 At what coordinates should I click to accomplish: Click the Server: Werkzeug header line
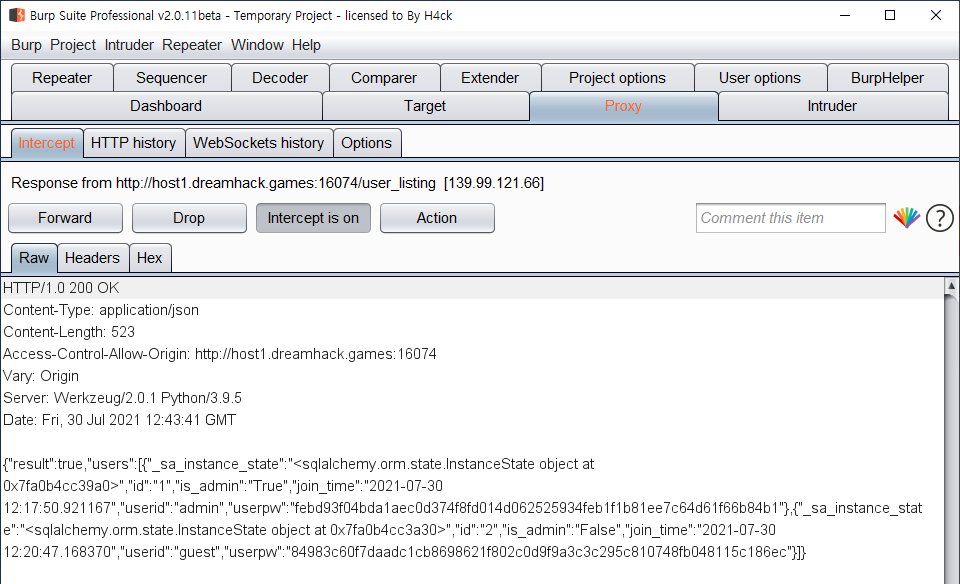tap(122, 398)
